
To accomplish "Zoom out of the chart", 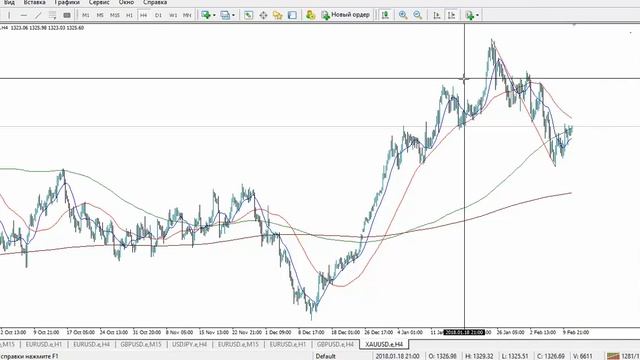I will pos(418,15).
